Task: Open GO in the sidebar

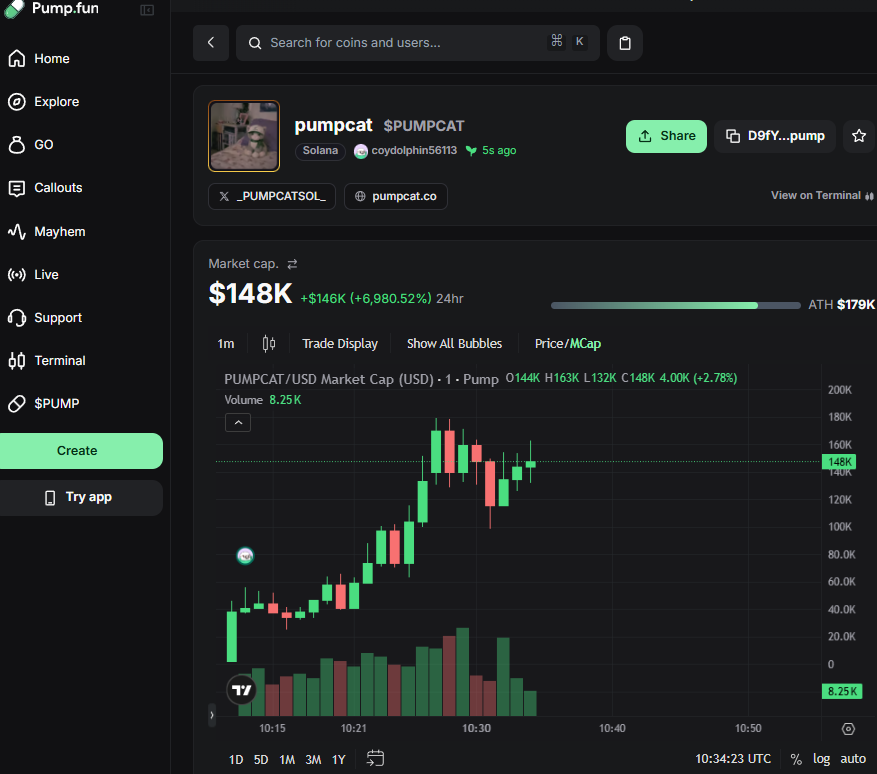Action: pos(31,145)
